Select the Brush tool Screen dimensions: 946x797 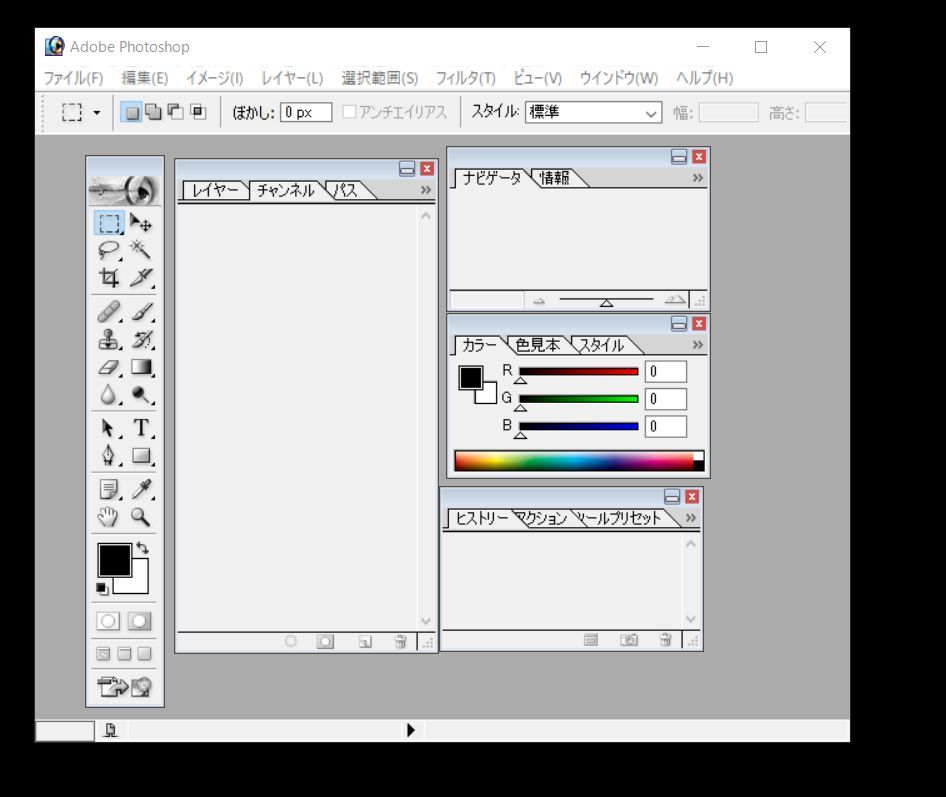(141, 312)
